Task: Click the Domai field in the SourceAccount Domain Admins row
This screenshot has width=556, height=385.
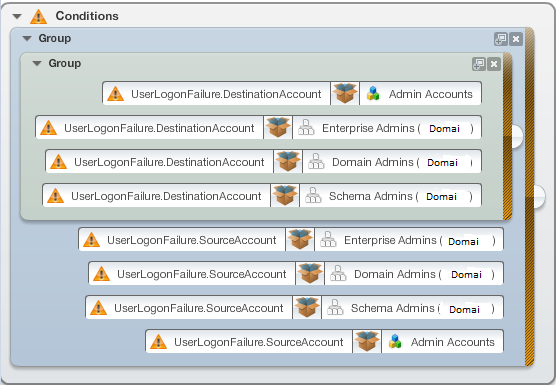Action: pyautogui.click(x=467, y=274)
